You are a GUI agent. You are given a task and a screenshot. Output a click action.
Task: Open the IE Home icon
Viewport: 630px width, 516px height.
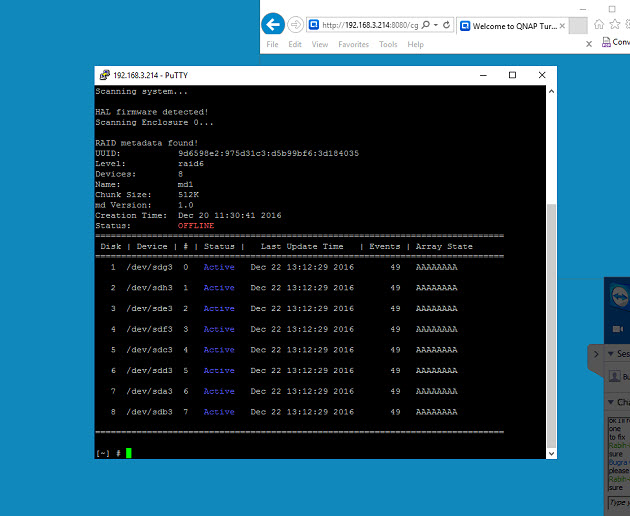[x=598, y=22]
